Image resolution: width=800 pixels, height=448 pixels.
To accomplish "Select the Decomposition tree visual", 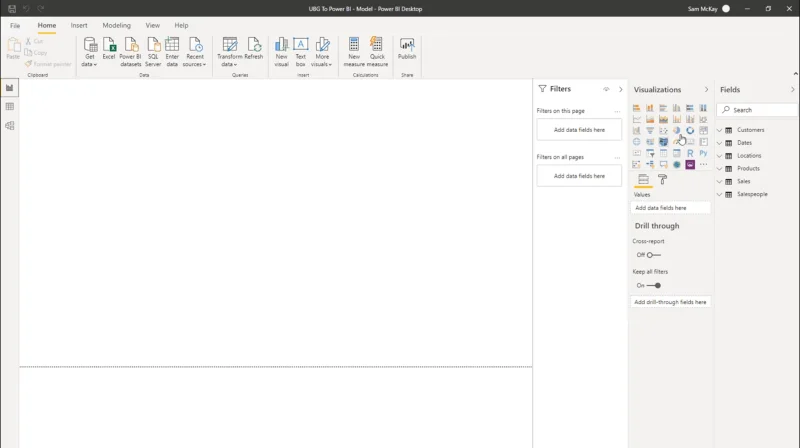I will 650,164.
